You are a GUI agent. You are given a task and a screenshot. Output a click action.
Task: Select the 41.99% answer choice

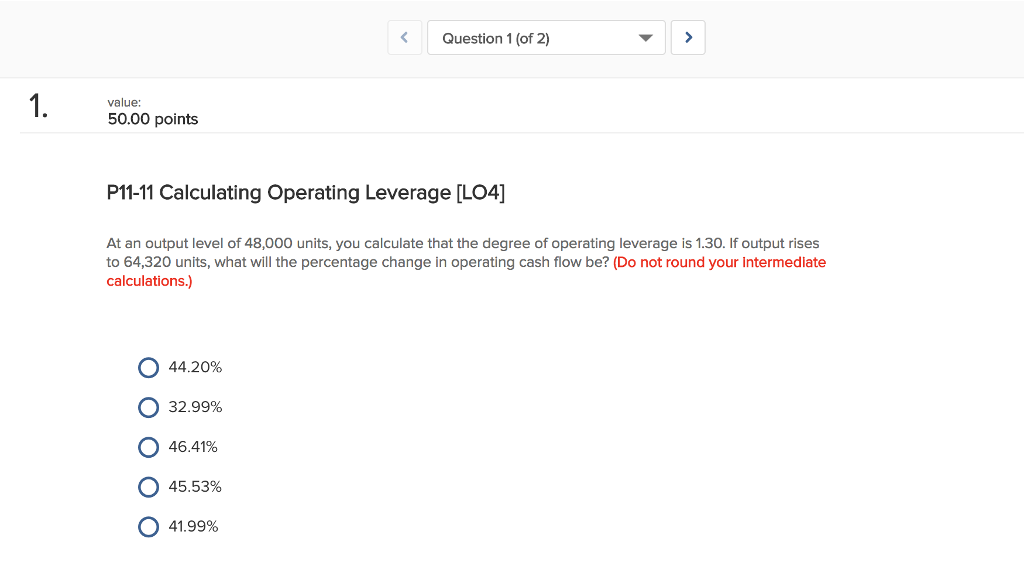(x=149, y=527)
